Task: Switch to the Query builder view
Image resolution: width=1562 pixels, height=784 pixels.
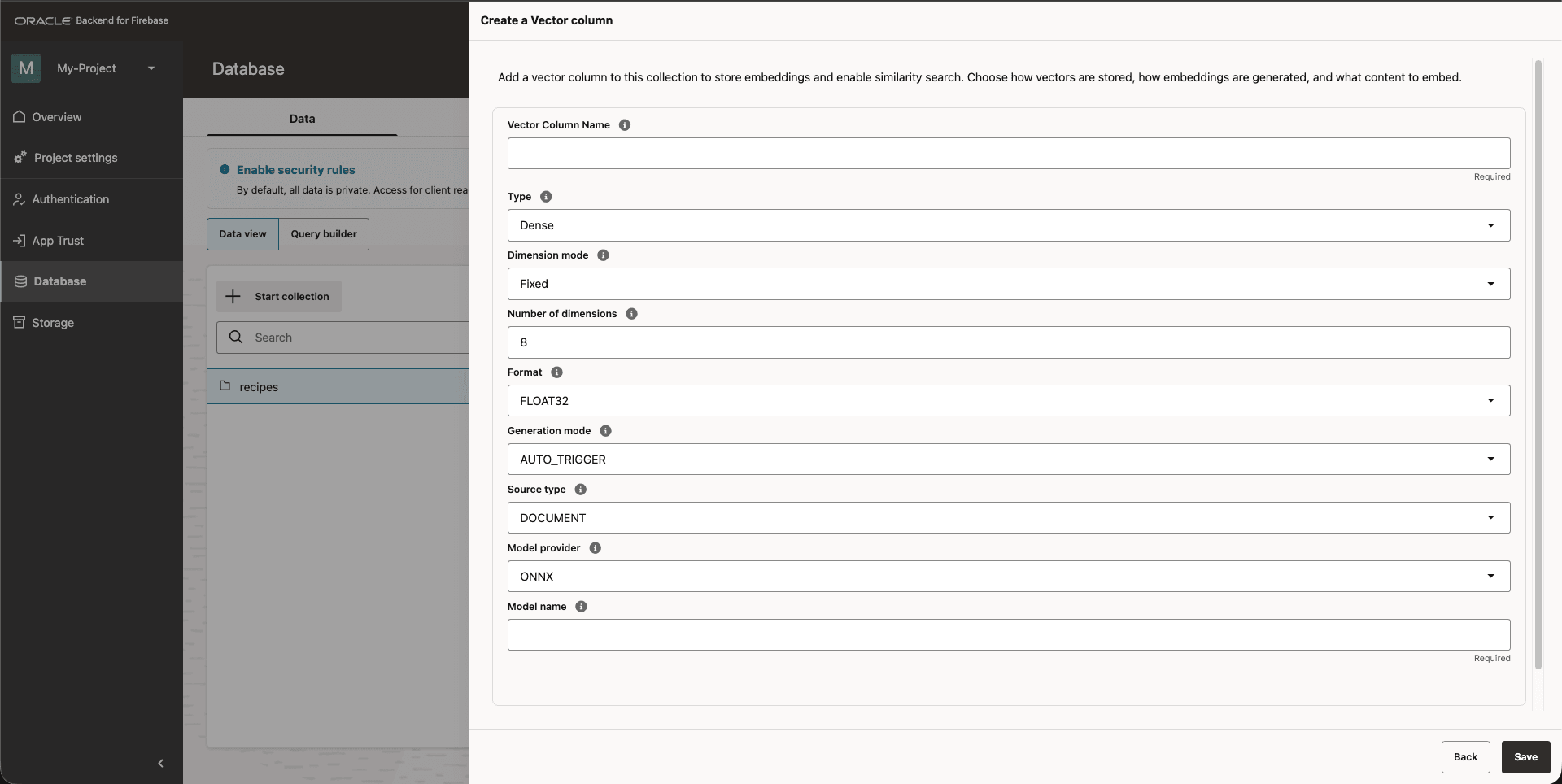Action: [x=324, y=234]
